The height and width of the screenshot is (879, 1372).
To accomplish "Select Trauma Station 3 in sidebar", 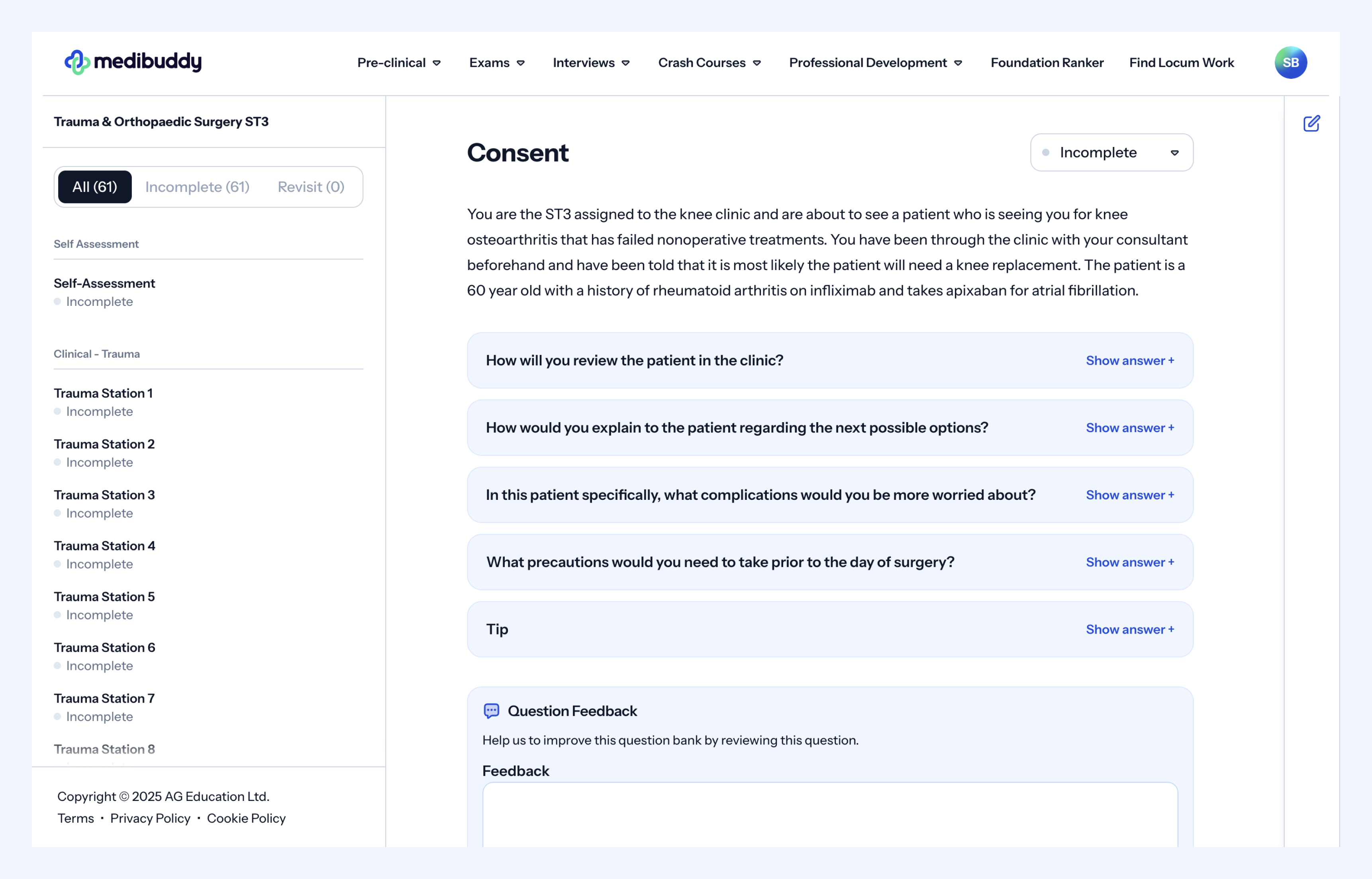I will [x=104, y=495].
